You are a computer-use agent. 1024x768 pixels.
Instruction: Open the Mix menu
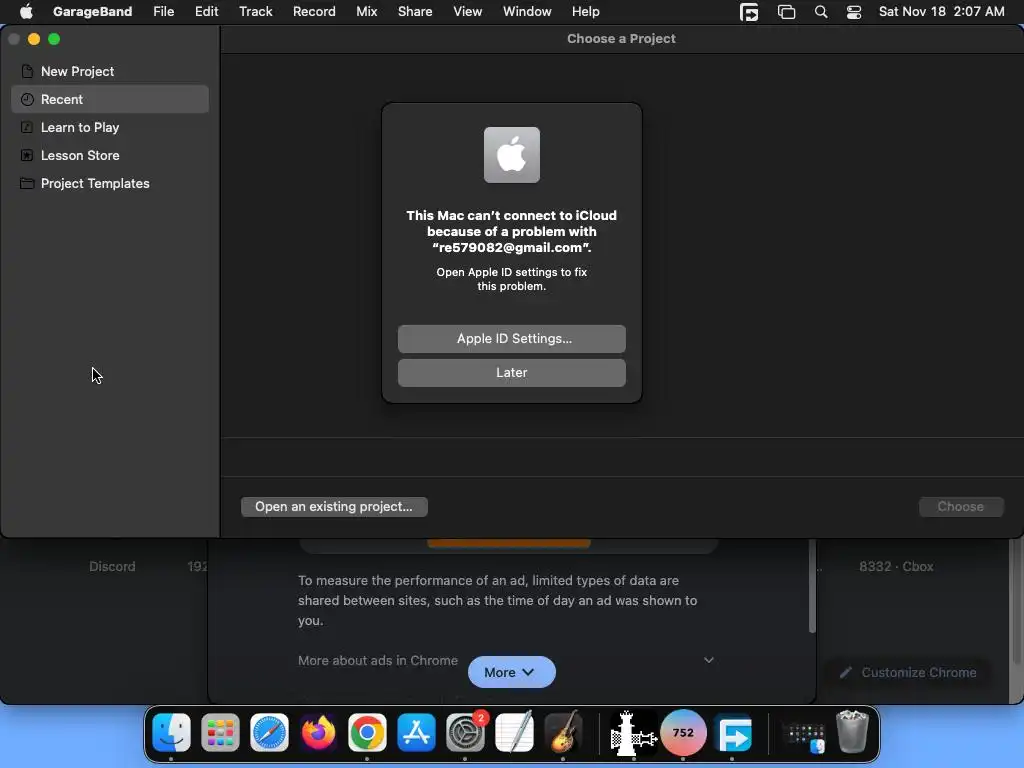pyautogui.click(x=366, y=11)
